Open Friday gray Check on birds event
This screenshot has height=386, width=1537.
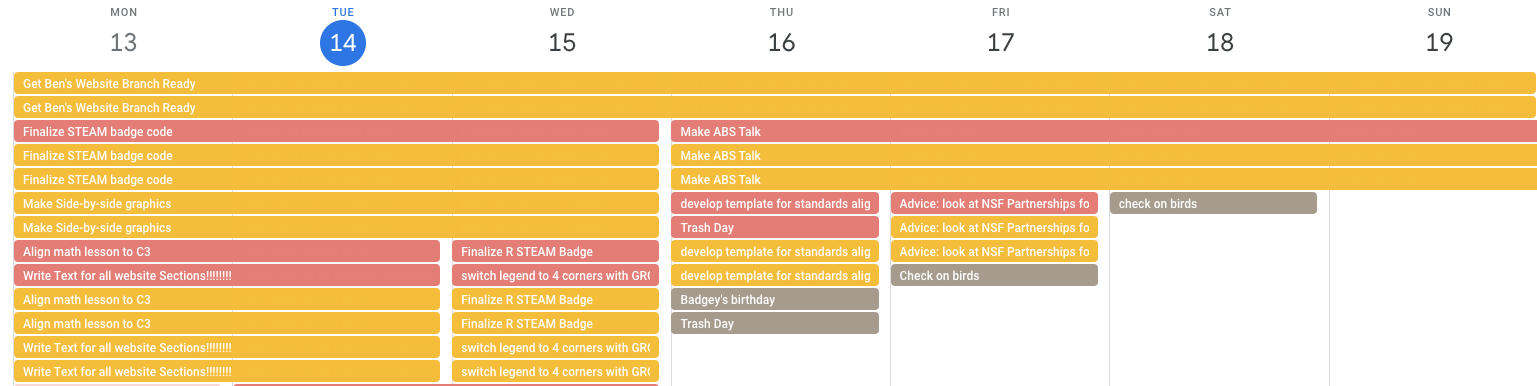pyautogui.click(x=994, y=275)
